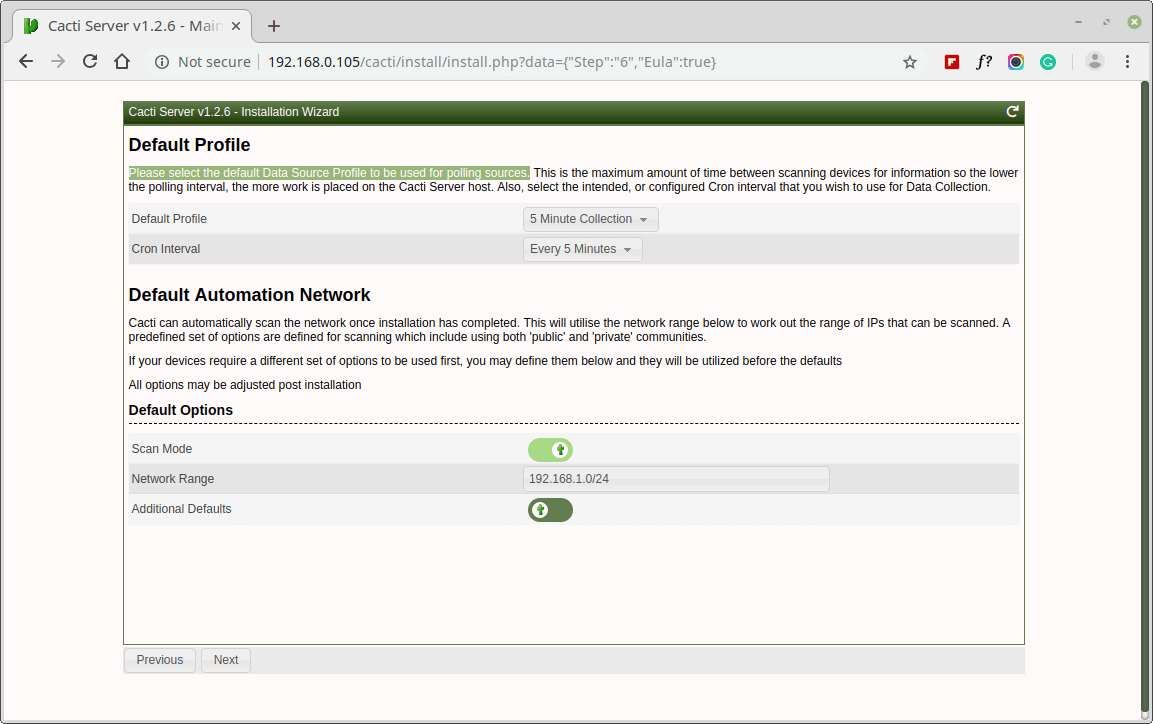The image size is (1153, 724).
Task: Click the Default Automation Network heading
Action: 249,295
